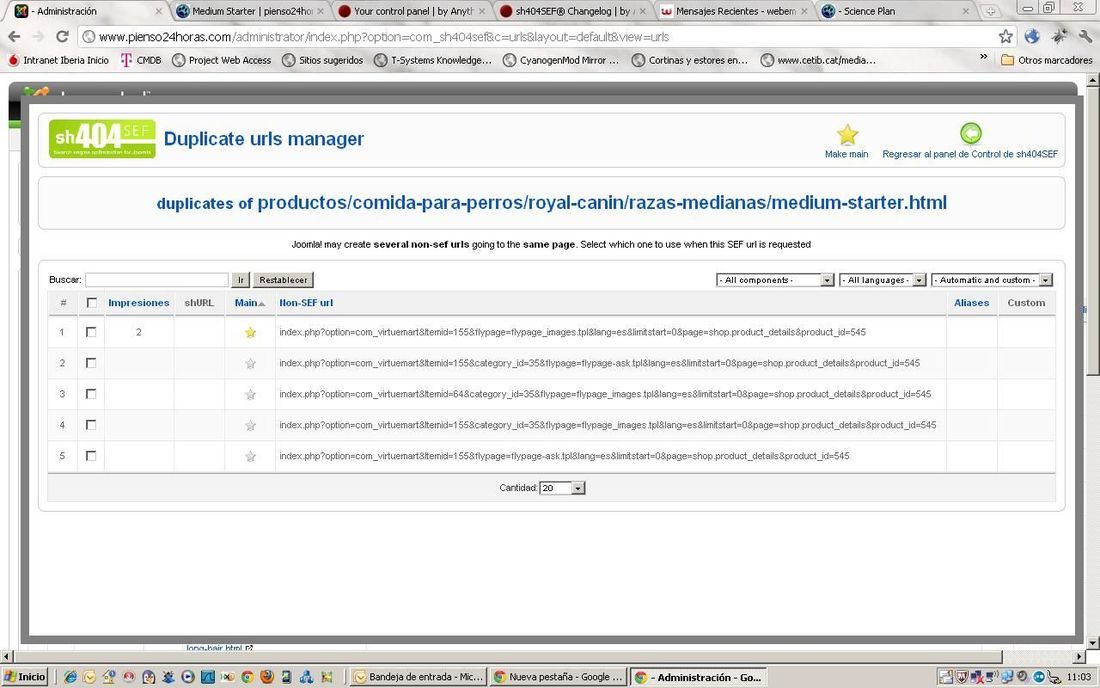The image size is (1100, 688).
Task: Click the gold main star in row 1
Action: coord(250,332)
